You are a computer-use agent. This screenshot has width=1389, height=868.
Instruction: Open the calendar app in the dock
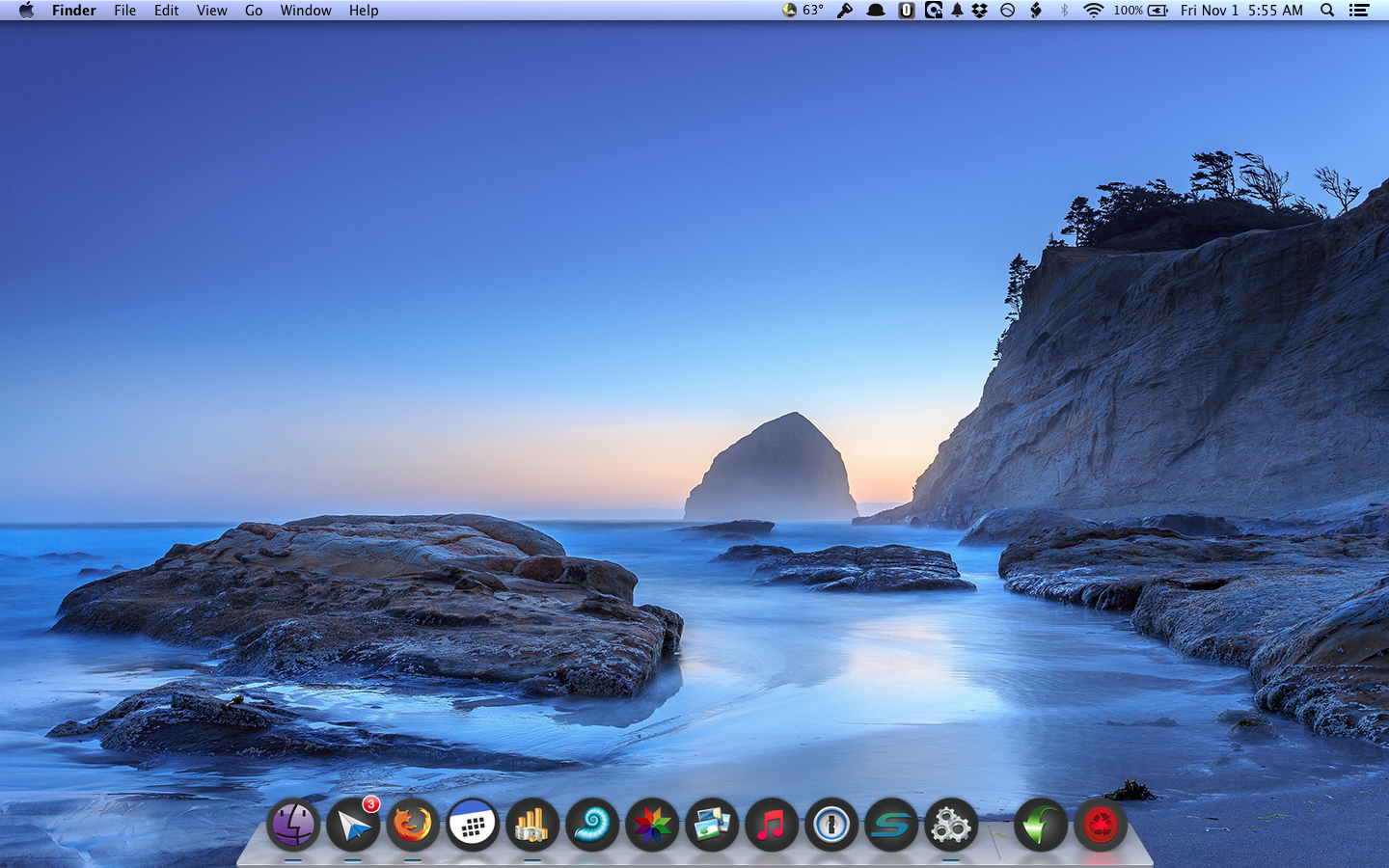(473, 826)
